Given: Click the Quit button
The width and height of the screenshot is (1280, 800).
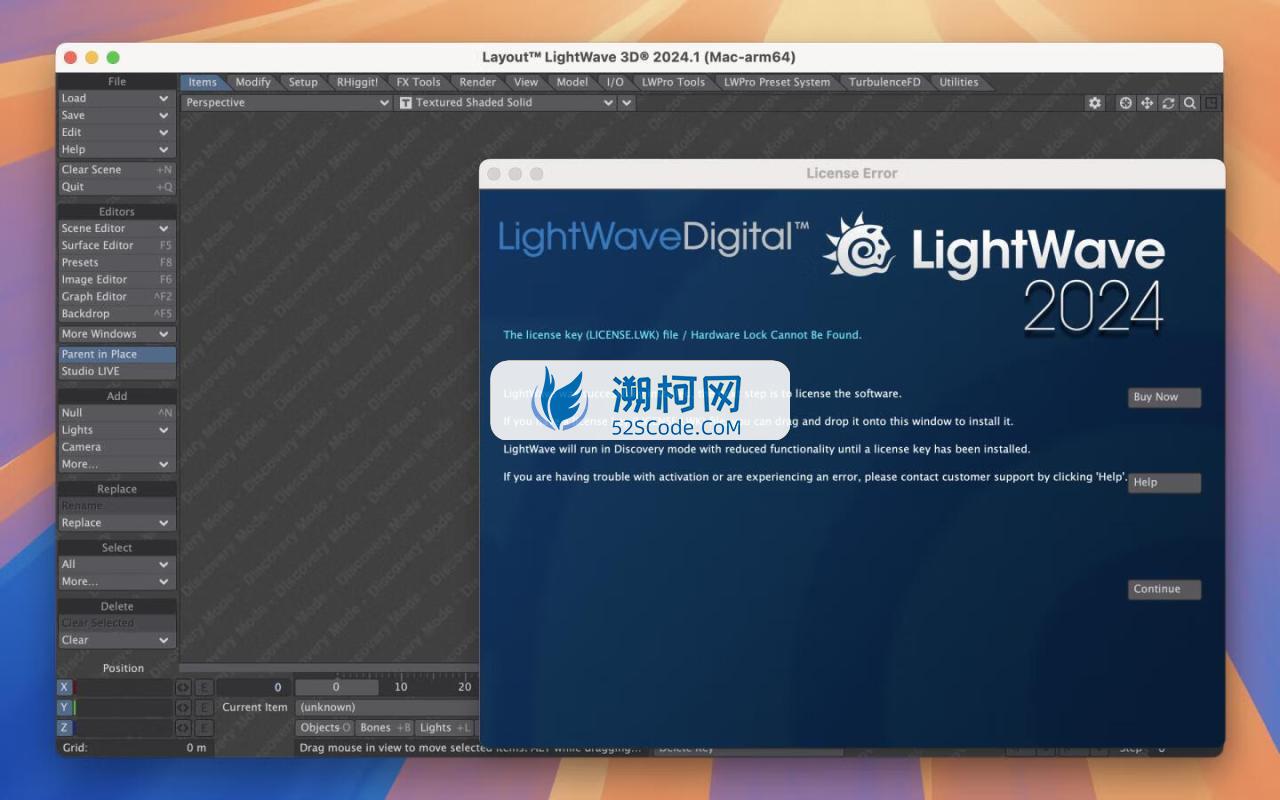Looking at the screenshot, I should [x=117, y=187].
